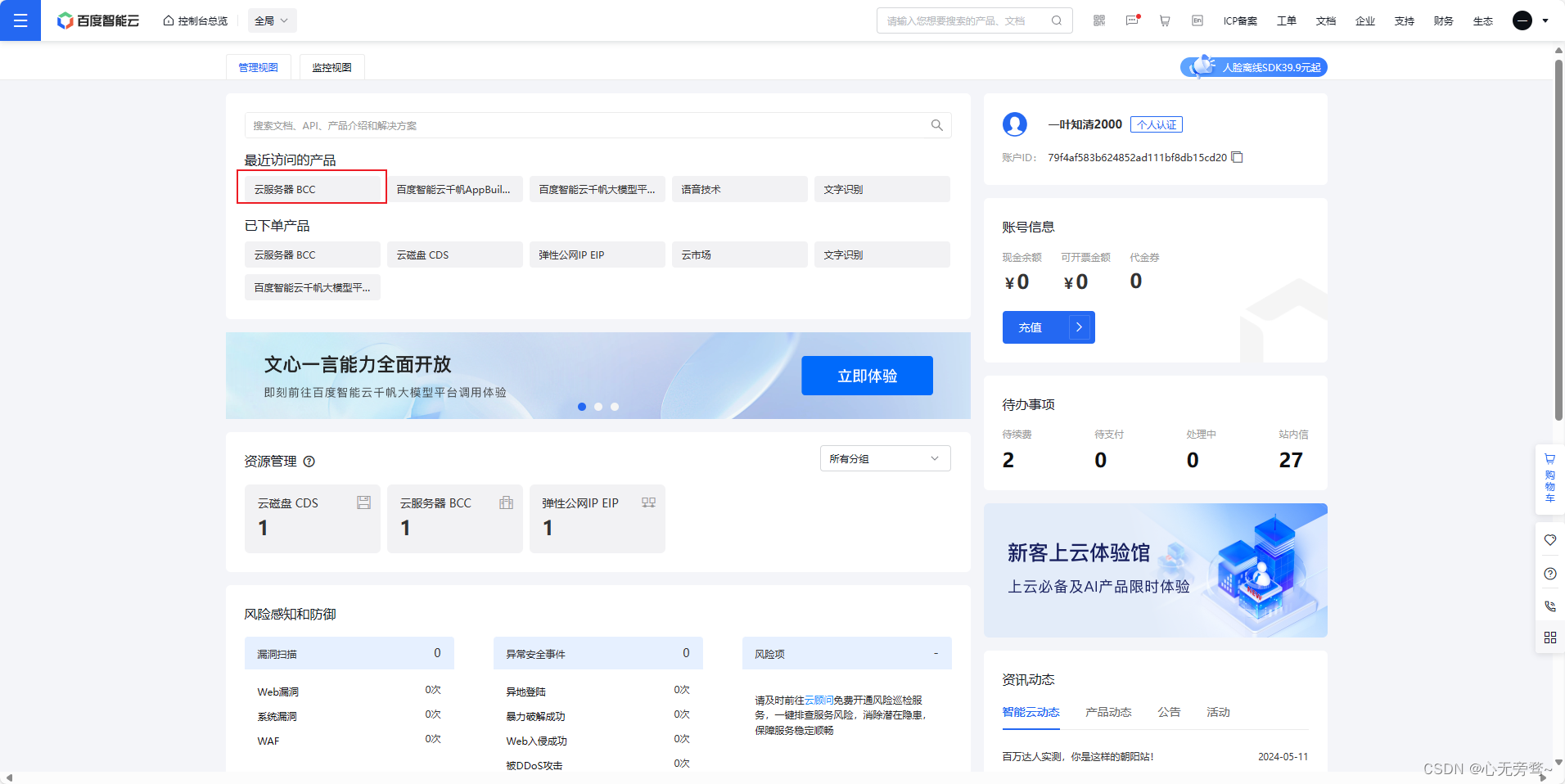Open 文档 menu
1565x784 pixels.
(1325, 20)
